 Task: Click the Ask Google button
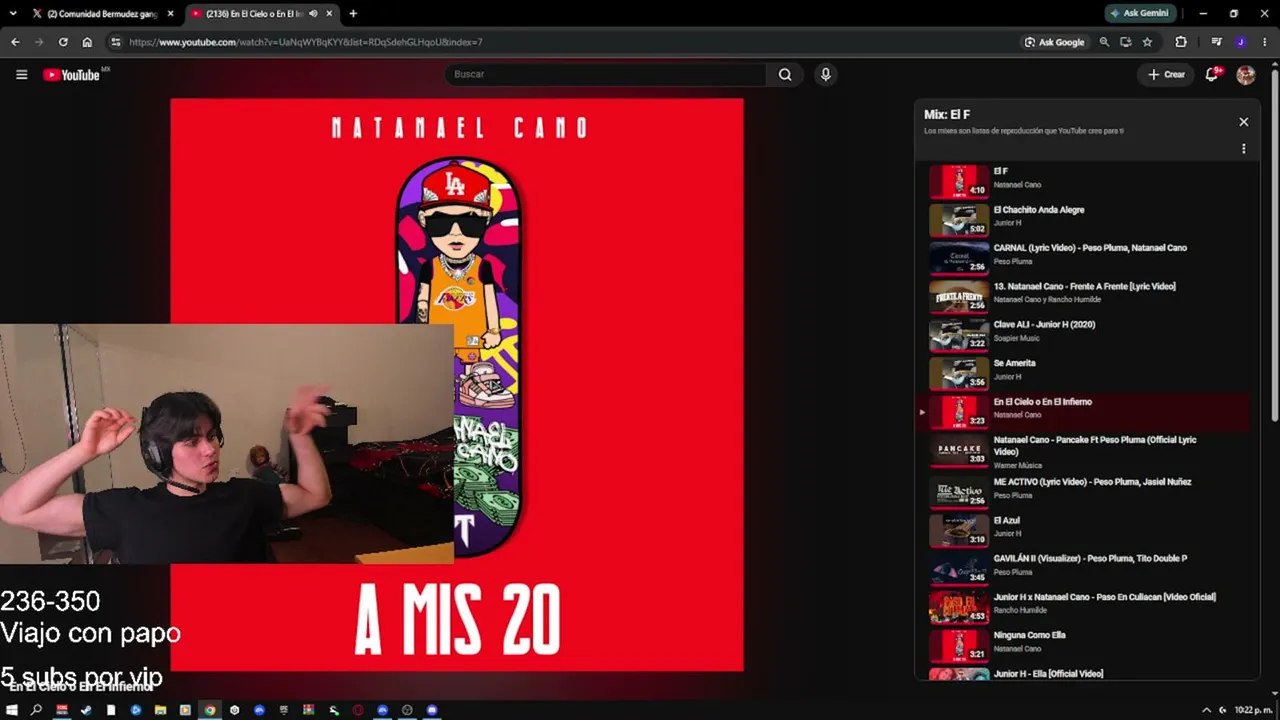click(x=1055, y=42)
